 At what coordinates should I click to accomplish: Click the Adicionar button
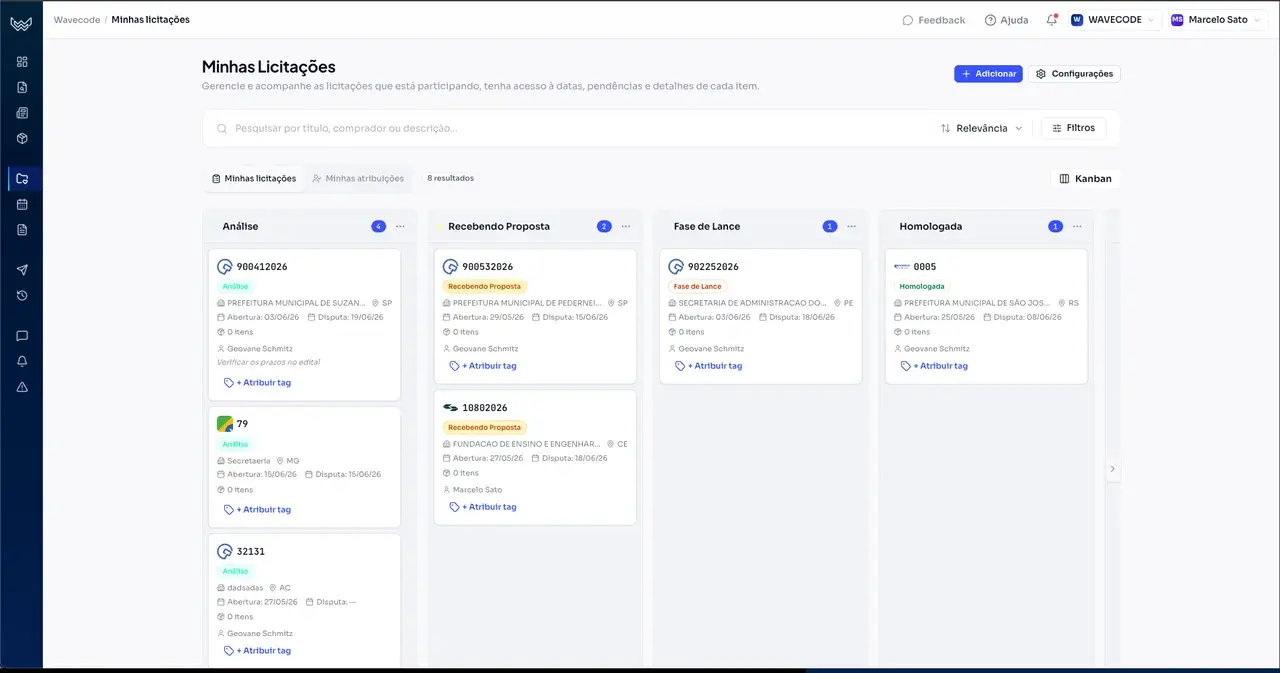[988, 74]
